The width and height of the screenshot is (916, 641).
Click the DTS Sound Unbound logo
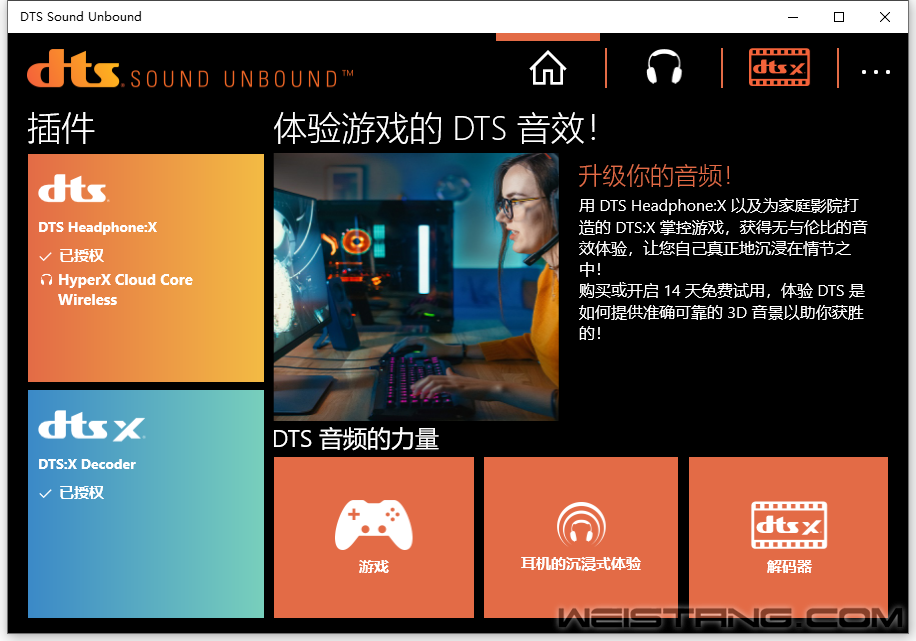pyautogui.click(x=190, y=69)
